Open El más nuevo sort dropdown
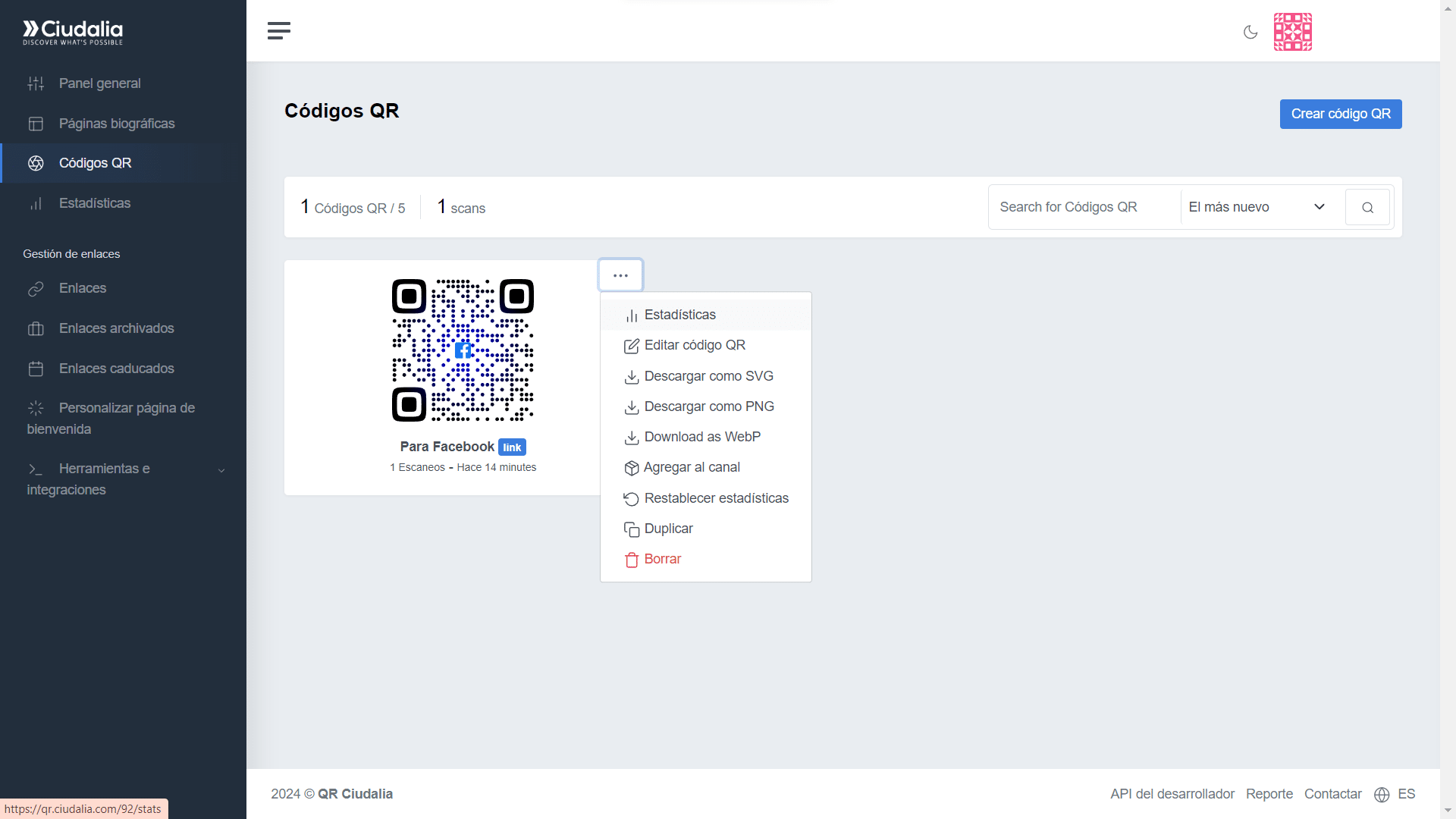The width and height of the screenshot is (1456, 819). tap(1256, 207)
